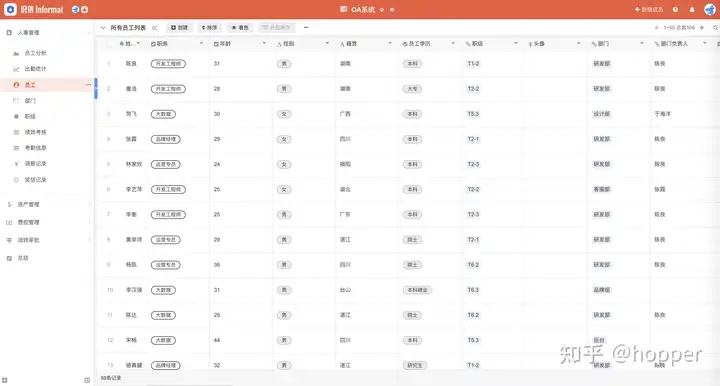The width and height of the screenshot is (720, 386).
Task: Click the 创建 create button
Action: pos(180,28)
